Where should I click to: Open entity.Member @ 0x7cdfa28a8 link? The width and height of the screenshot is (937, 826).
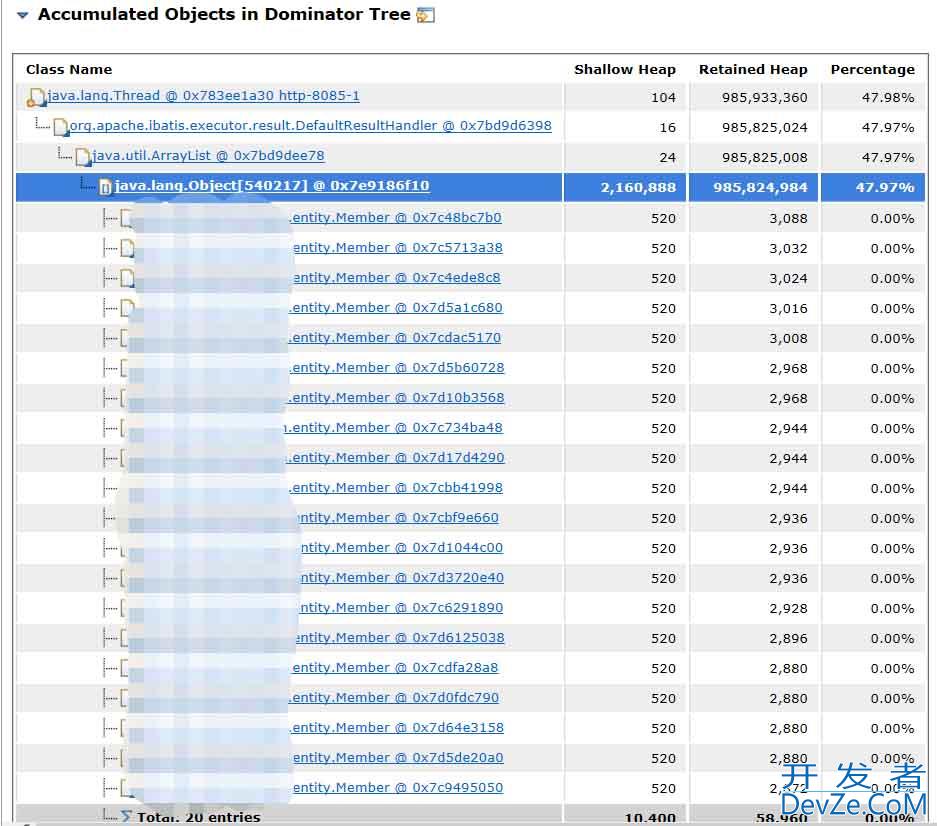pyautogui.click(x=395, y=667)
